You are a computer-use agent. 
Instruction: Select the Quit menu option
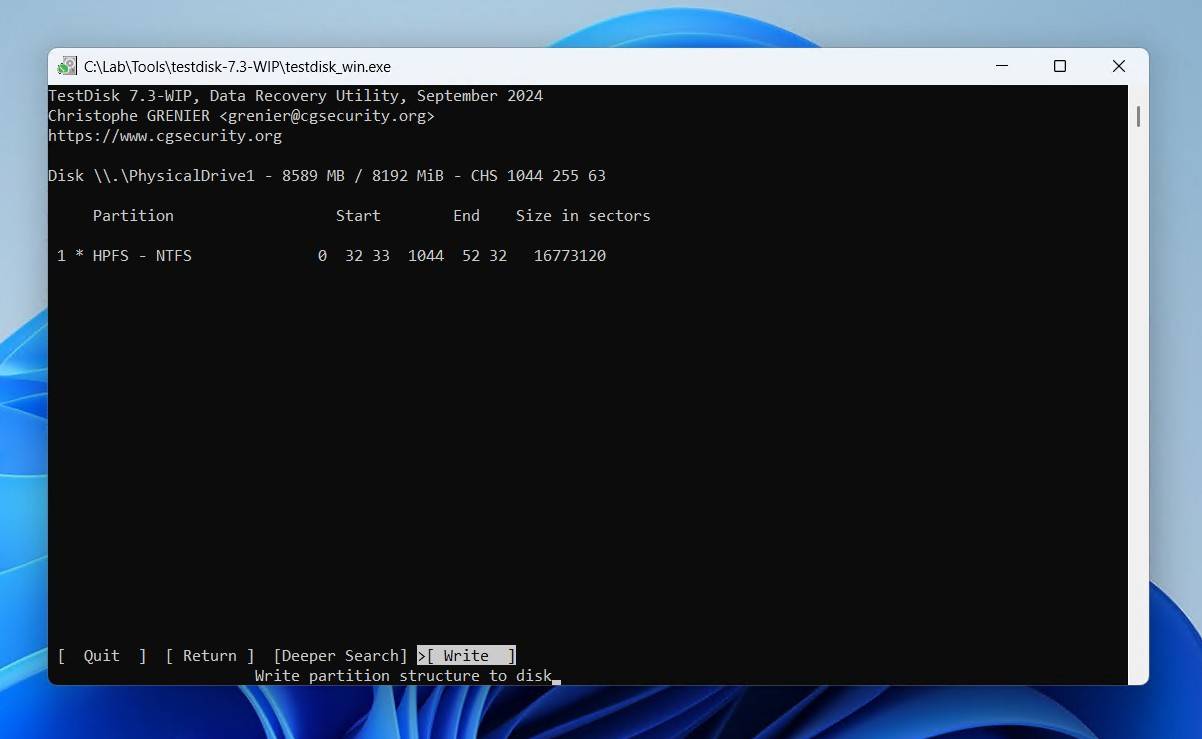click(102, 656)
